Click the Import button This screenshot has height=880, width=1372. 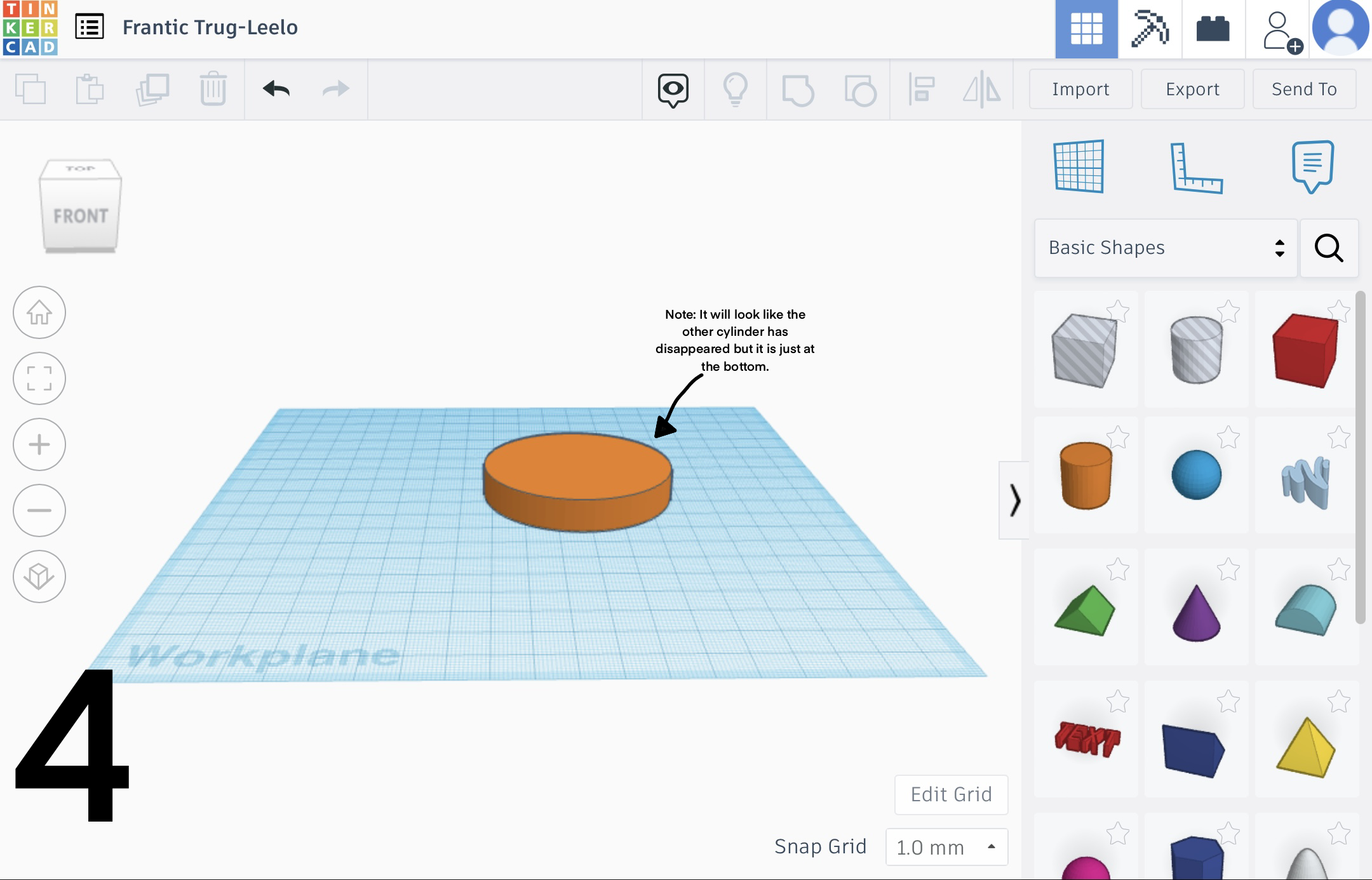[x=1080, y=89]
